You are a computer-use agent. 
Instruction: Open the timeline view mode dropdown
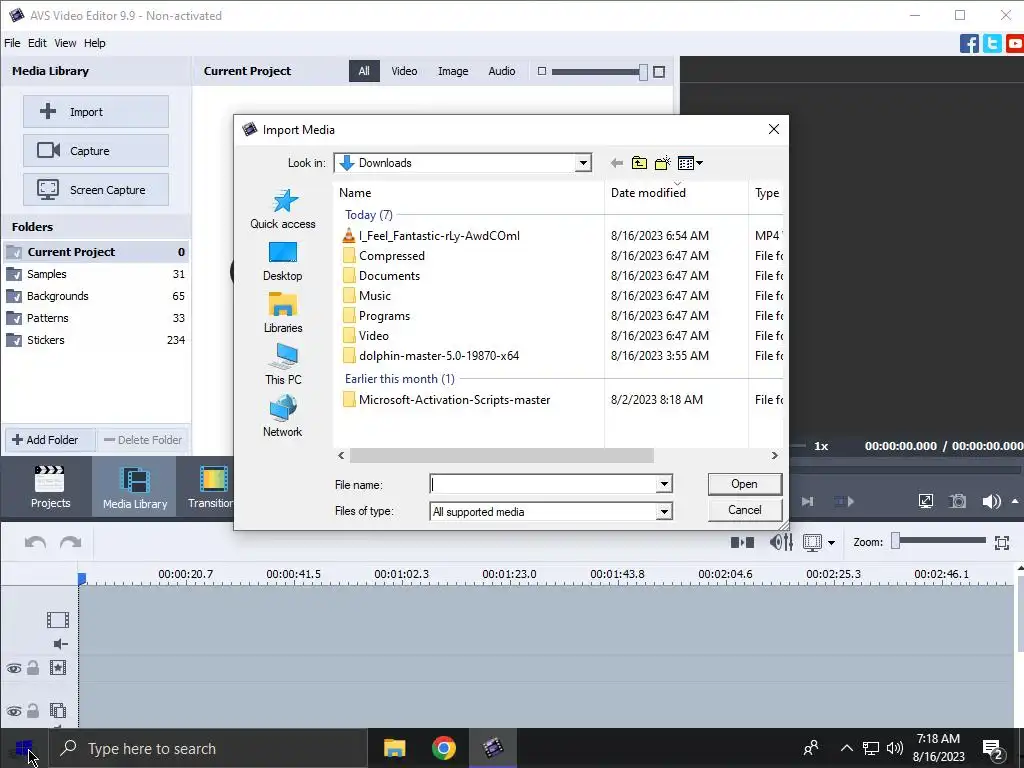pos(831,543)
